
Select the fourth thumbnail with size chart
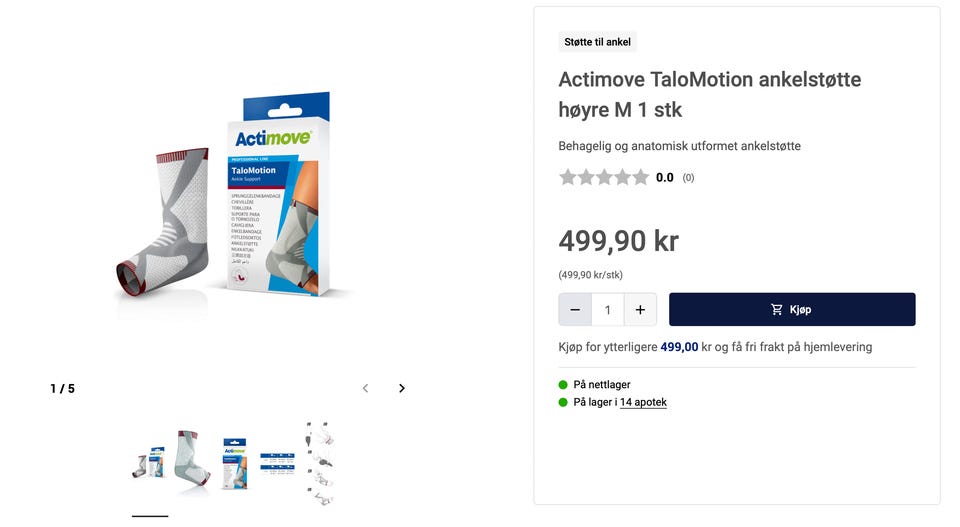tap(277, 463)
